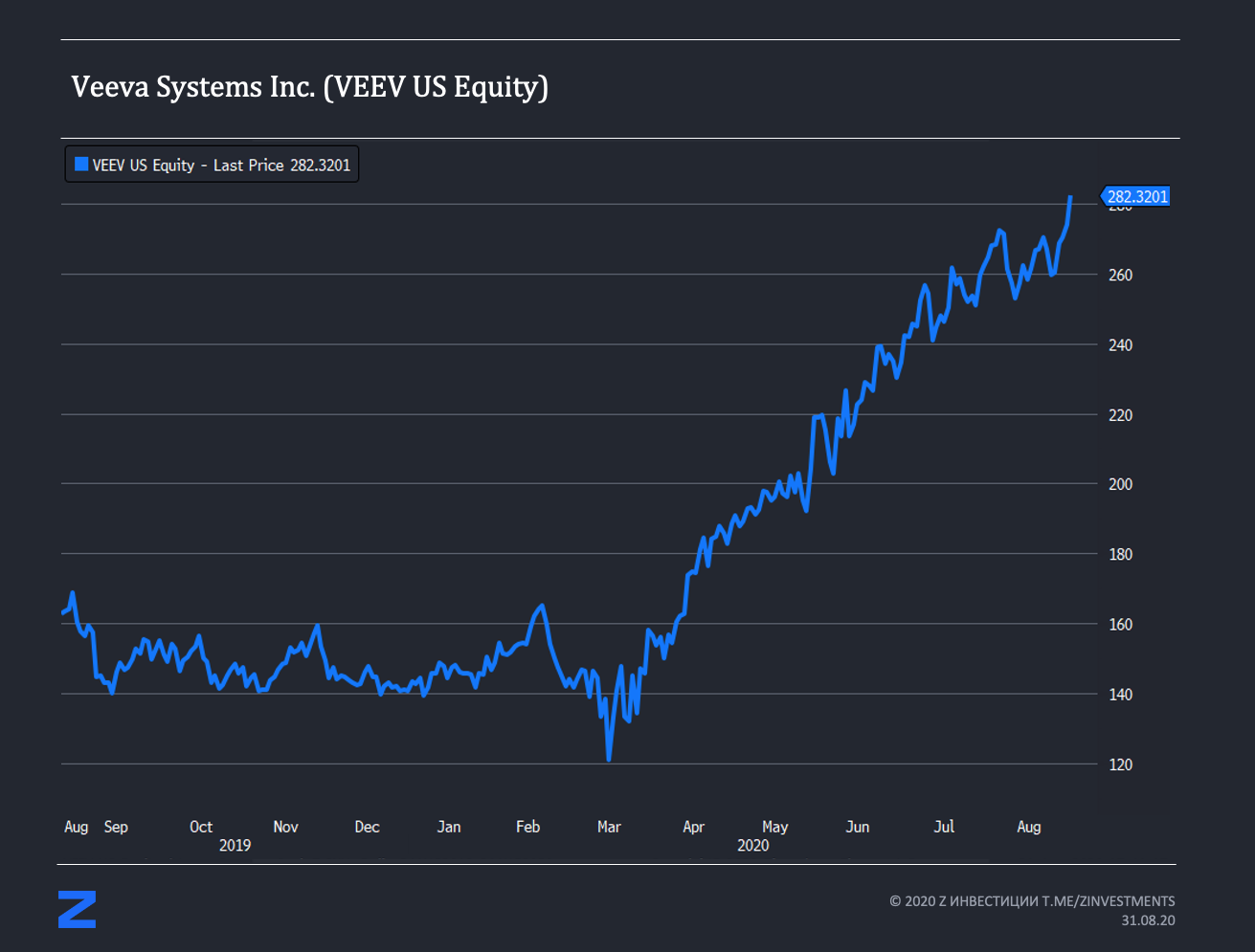Click the 'Feb' x-axis label
This screenshot has width=1255, height=952.
tap(527, 827)
